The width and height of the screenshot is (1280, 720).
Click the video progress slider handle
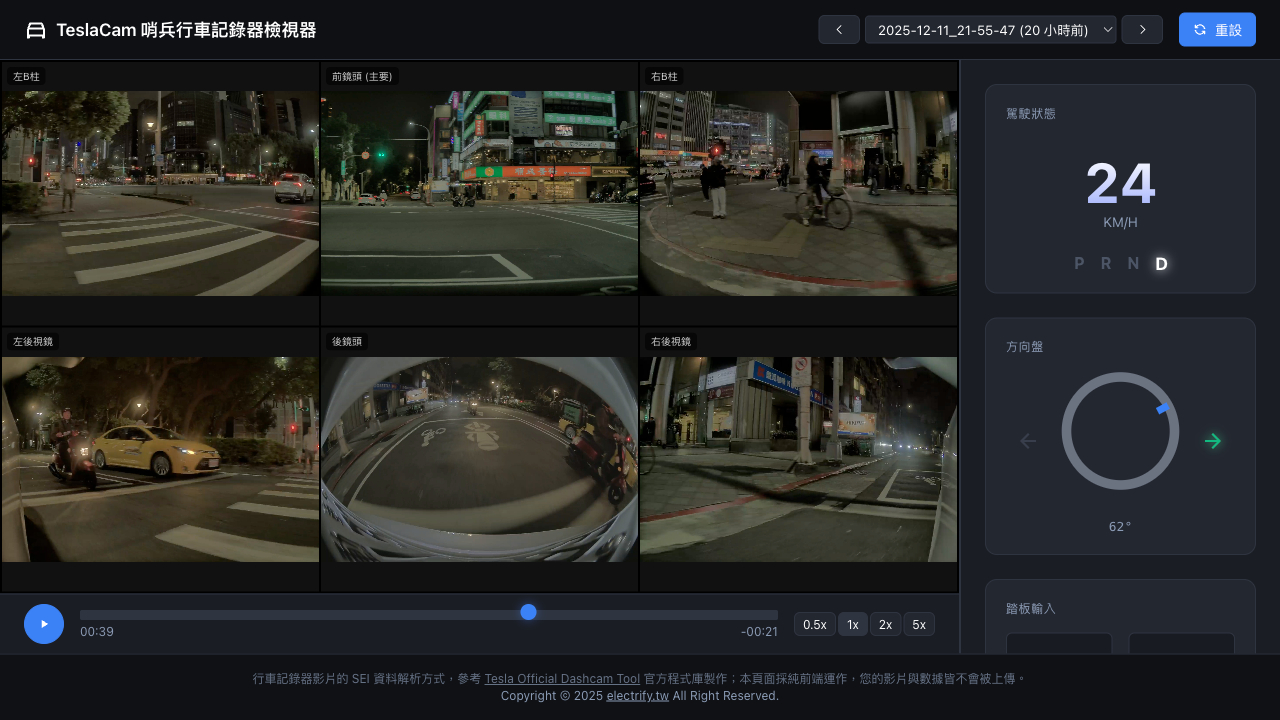click(529, 612)
